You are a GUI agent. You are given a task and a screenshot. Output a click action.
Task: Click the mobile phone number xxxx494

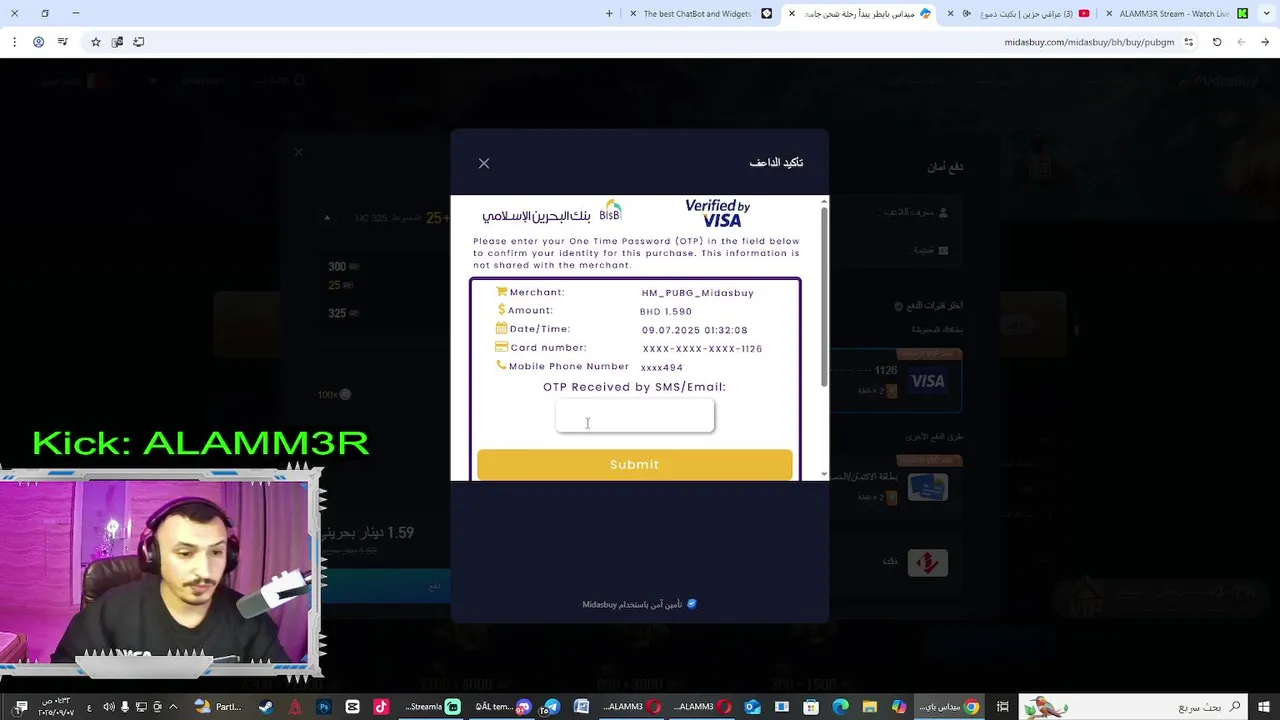coord(662,368)
